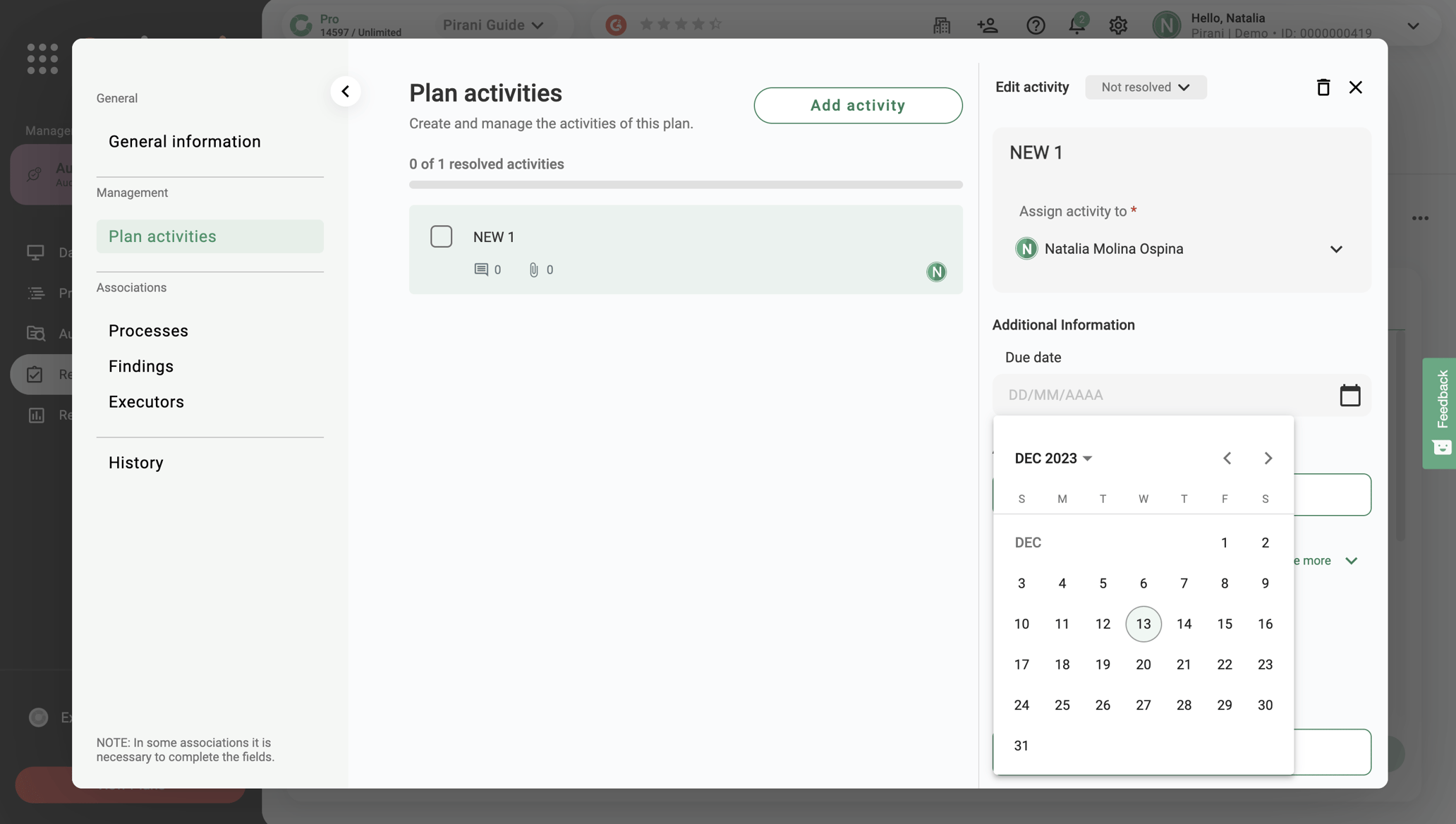
Task: Click the delete trash icon in Edit activity
Action: (1323, 87)
